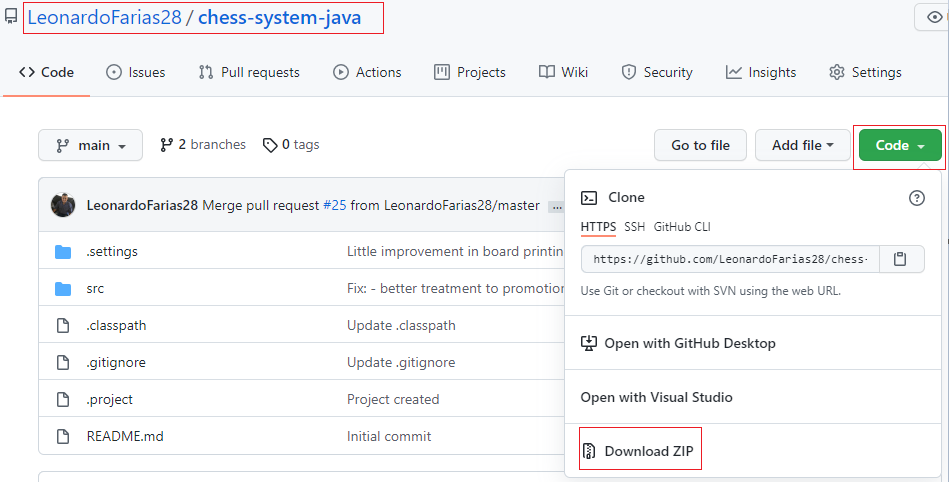Viewport: 949px width, 482px height.
Task: Open the .project file
Action: click(x=110, y=399)
